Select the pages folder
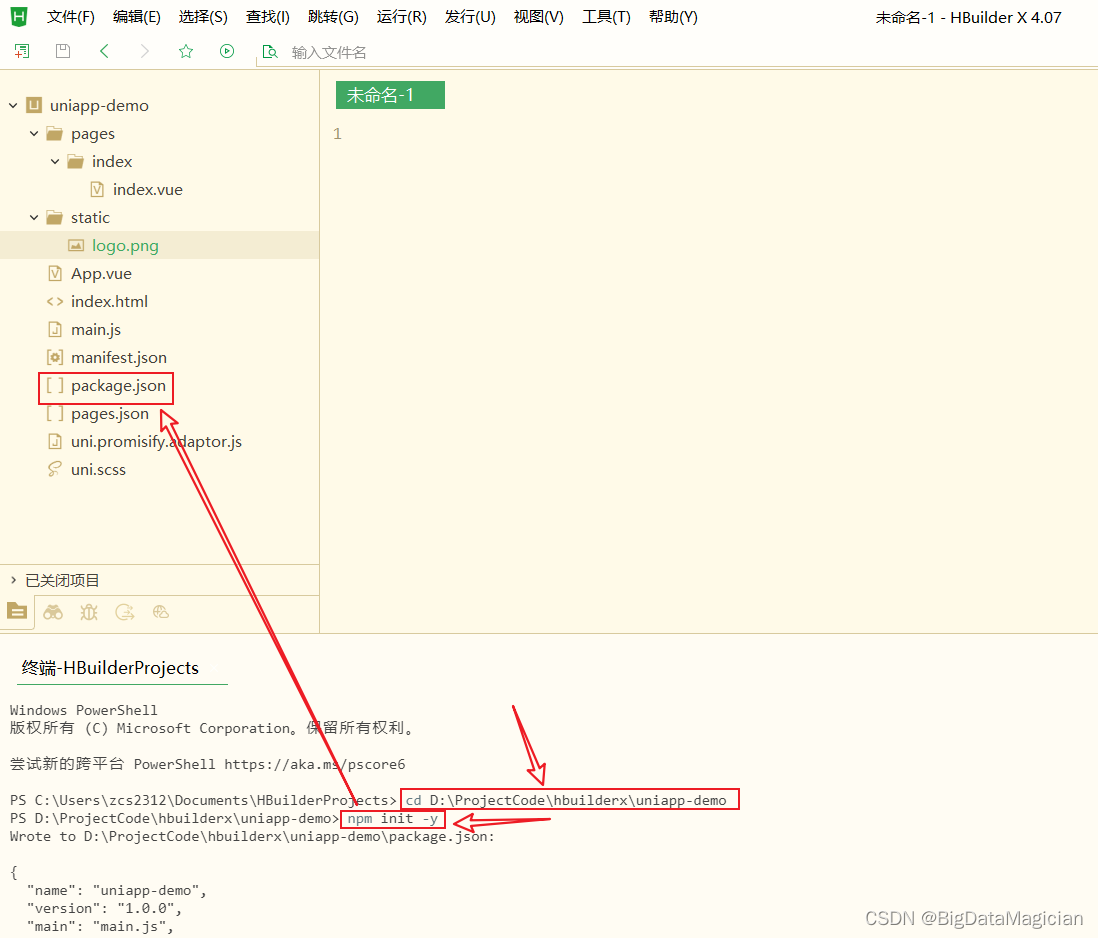The image size is (1098, 938). point(92,134)
